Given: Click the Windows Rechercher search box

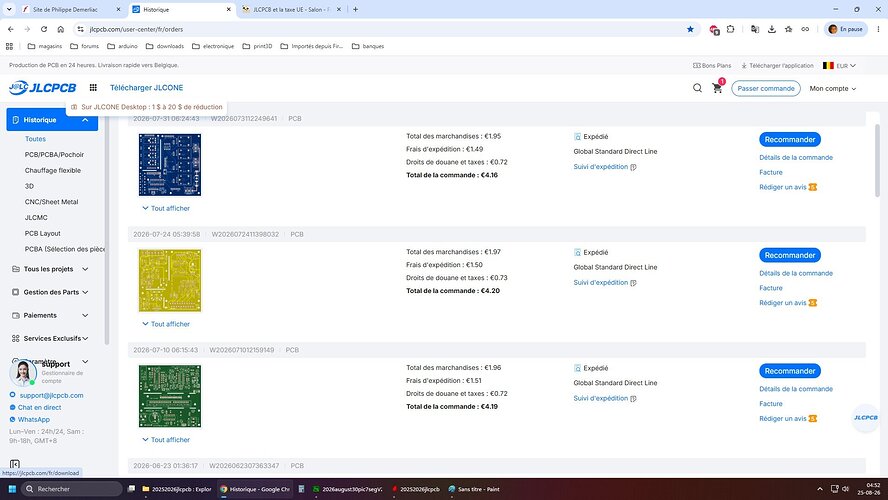Looking at the screenshot, I should (72, 489).
